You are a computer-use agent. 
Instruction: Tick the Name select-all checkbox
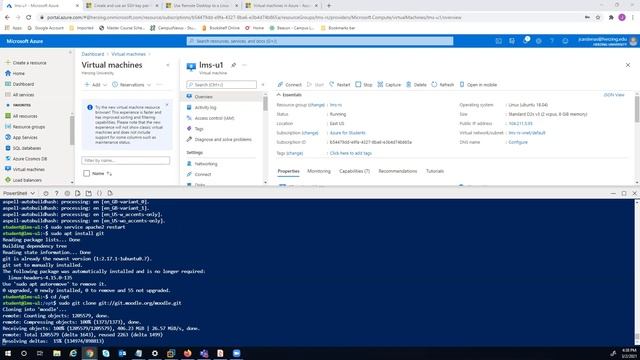(87, 173)
